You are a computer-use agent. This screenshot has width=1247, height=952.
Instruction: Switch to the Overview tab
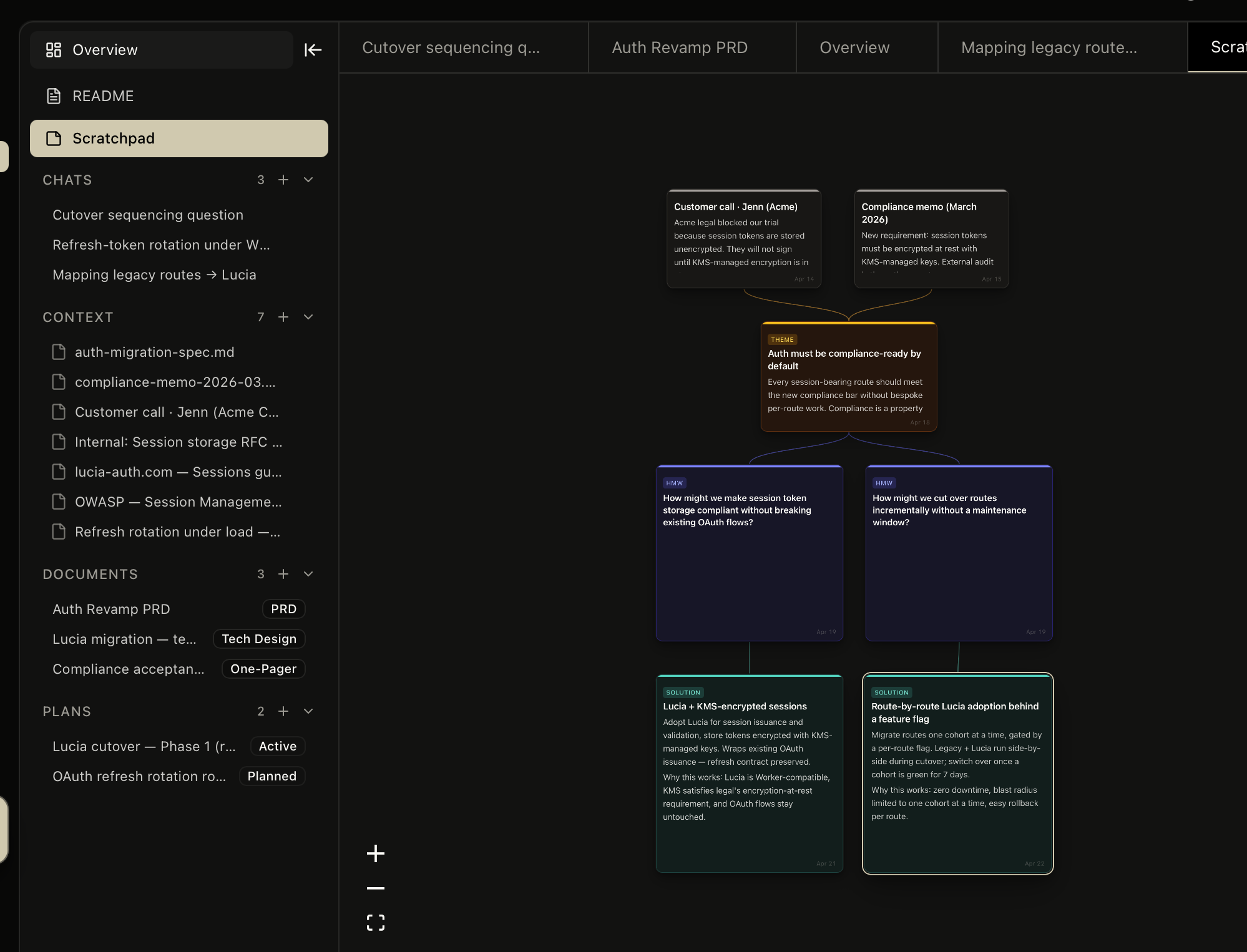pos(854,47)
